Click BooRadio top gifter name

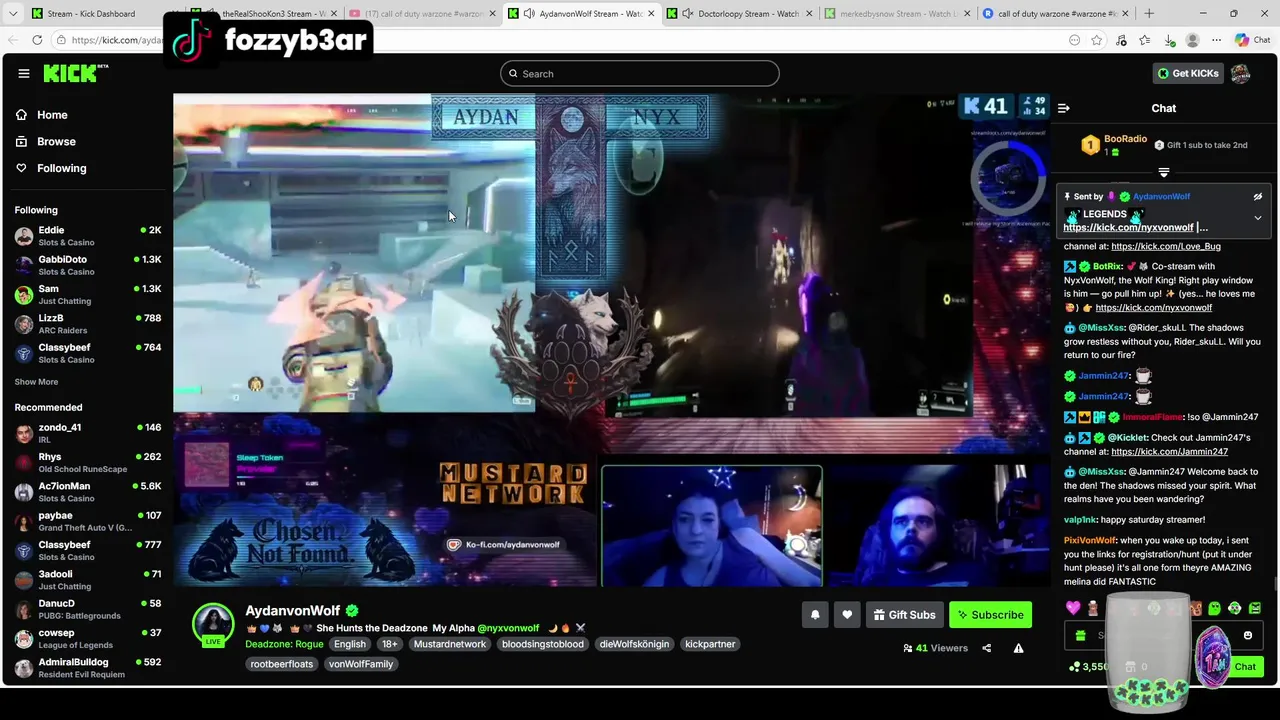pos(1125,139)
